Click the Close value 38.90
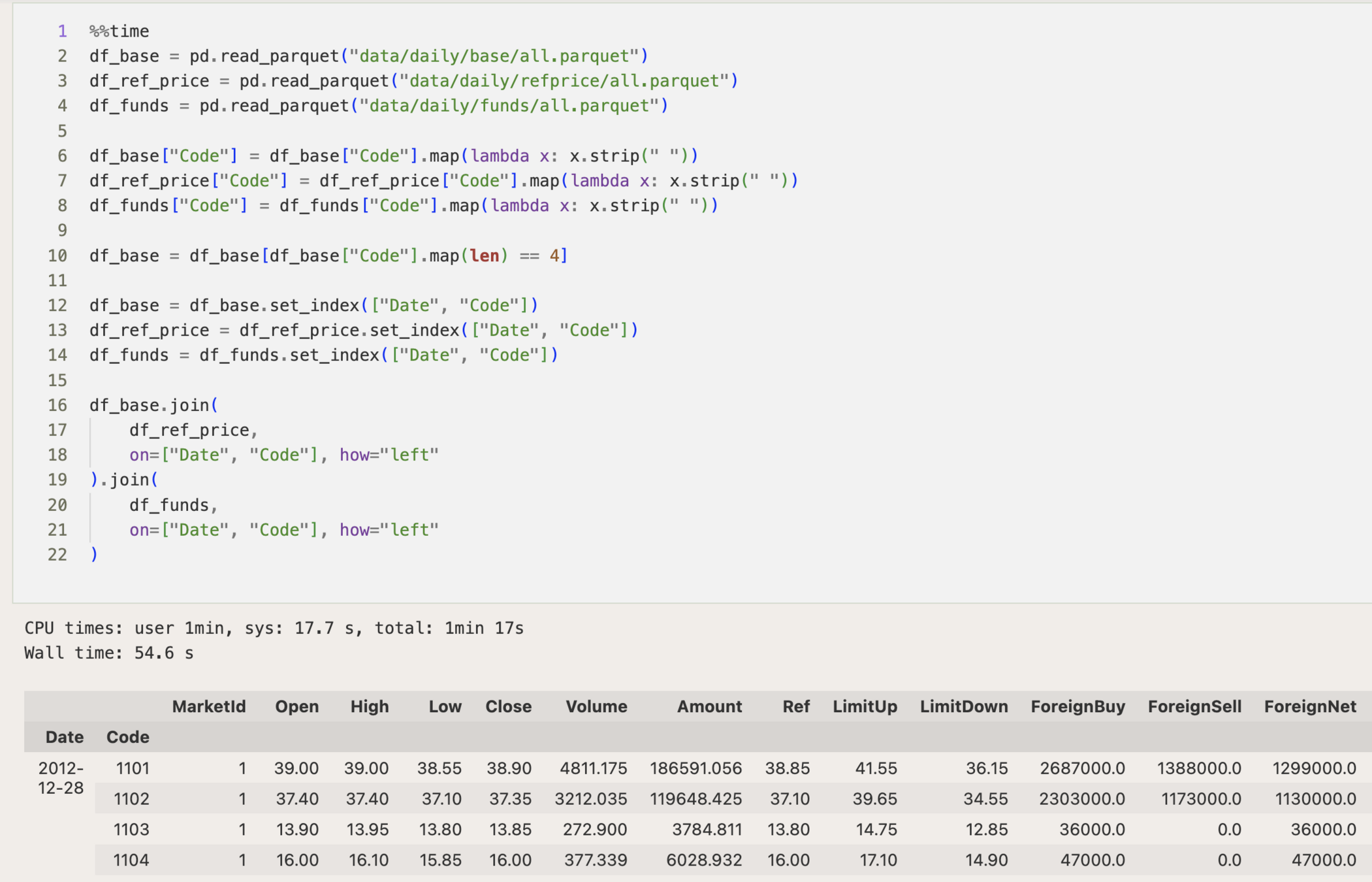Image resolution: width=1372 pixels, height=882 pixels. [509, 768]
